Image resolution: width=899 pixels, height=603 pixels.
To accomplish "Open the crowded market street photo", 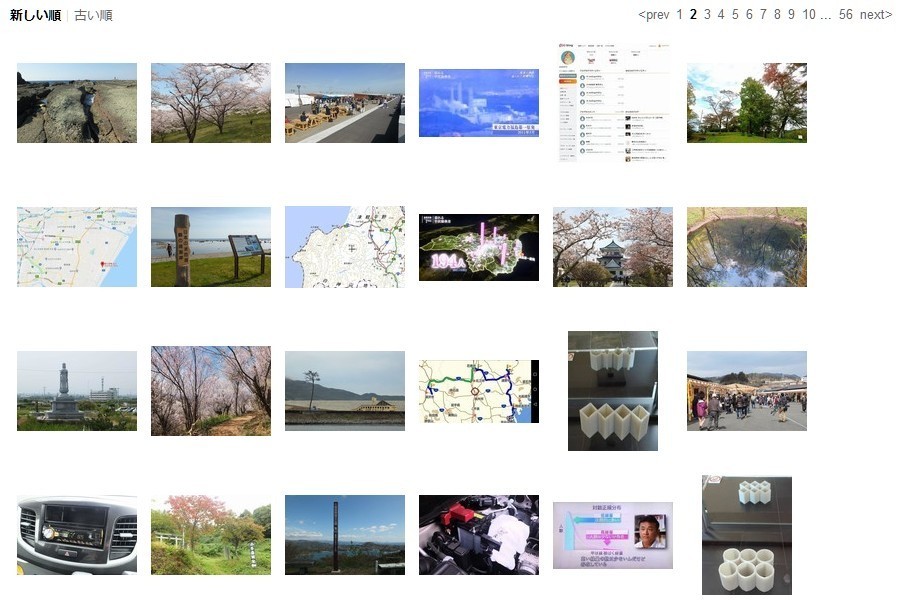I will pyautogui.click(x=747, y=391).
